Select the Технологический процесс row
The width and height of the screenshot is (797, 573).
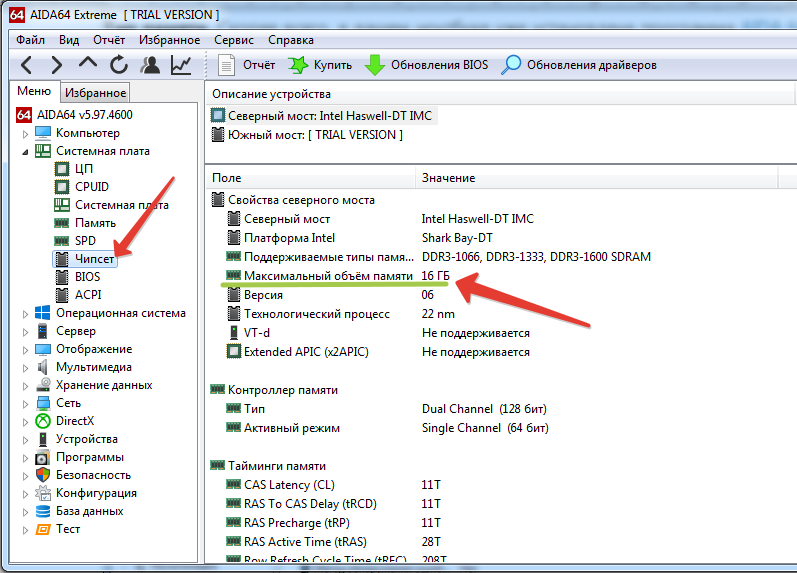click(341, 314)
